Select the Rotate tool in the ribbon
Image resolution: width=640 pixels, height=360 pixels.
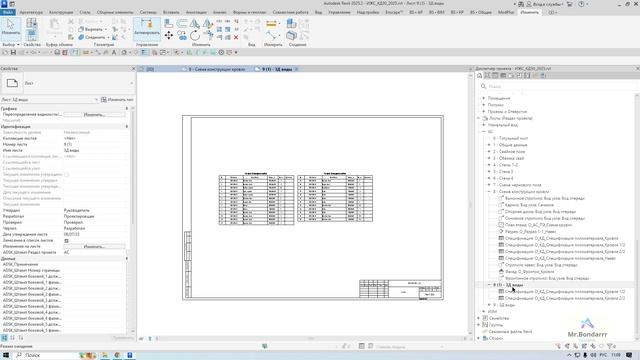point(195,36)
